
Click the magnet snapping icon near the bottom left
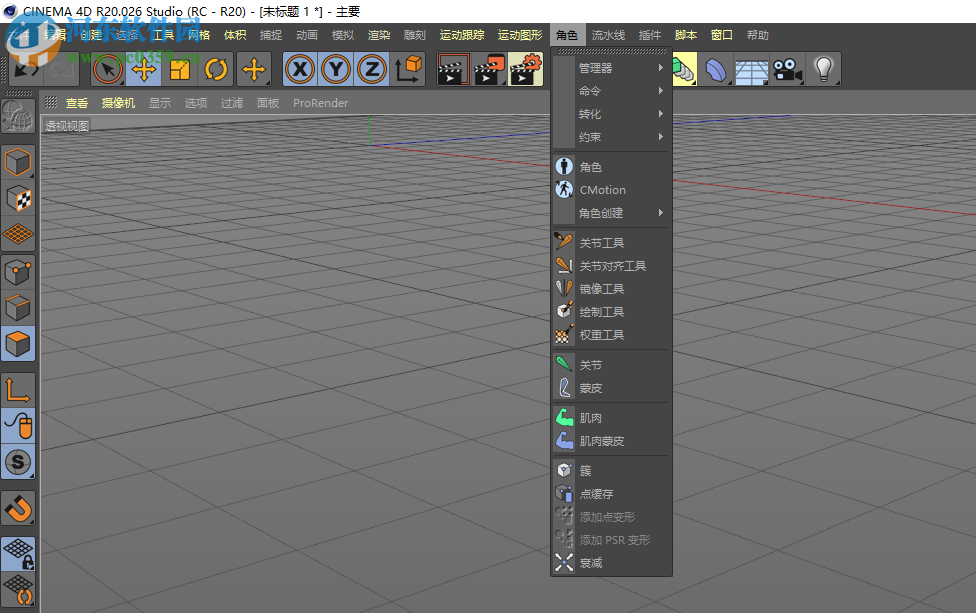click(17, 508)
